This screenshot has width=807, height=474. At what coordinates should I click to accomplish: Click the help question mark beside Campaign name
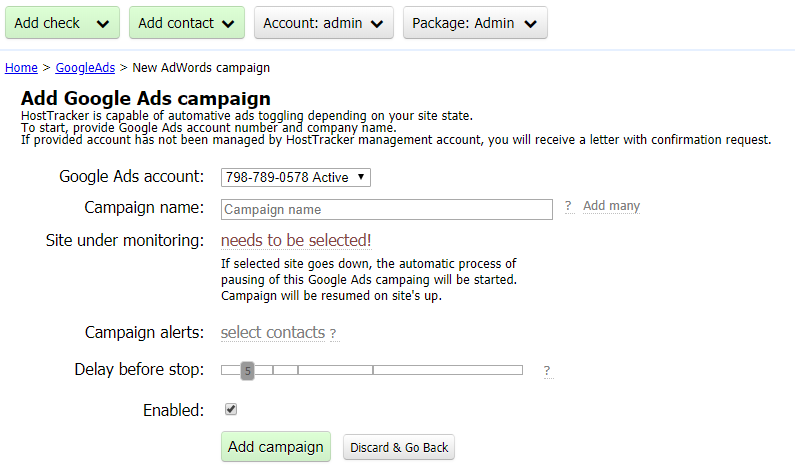(568, 206)
